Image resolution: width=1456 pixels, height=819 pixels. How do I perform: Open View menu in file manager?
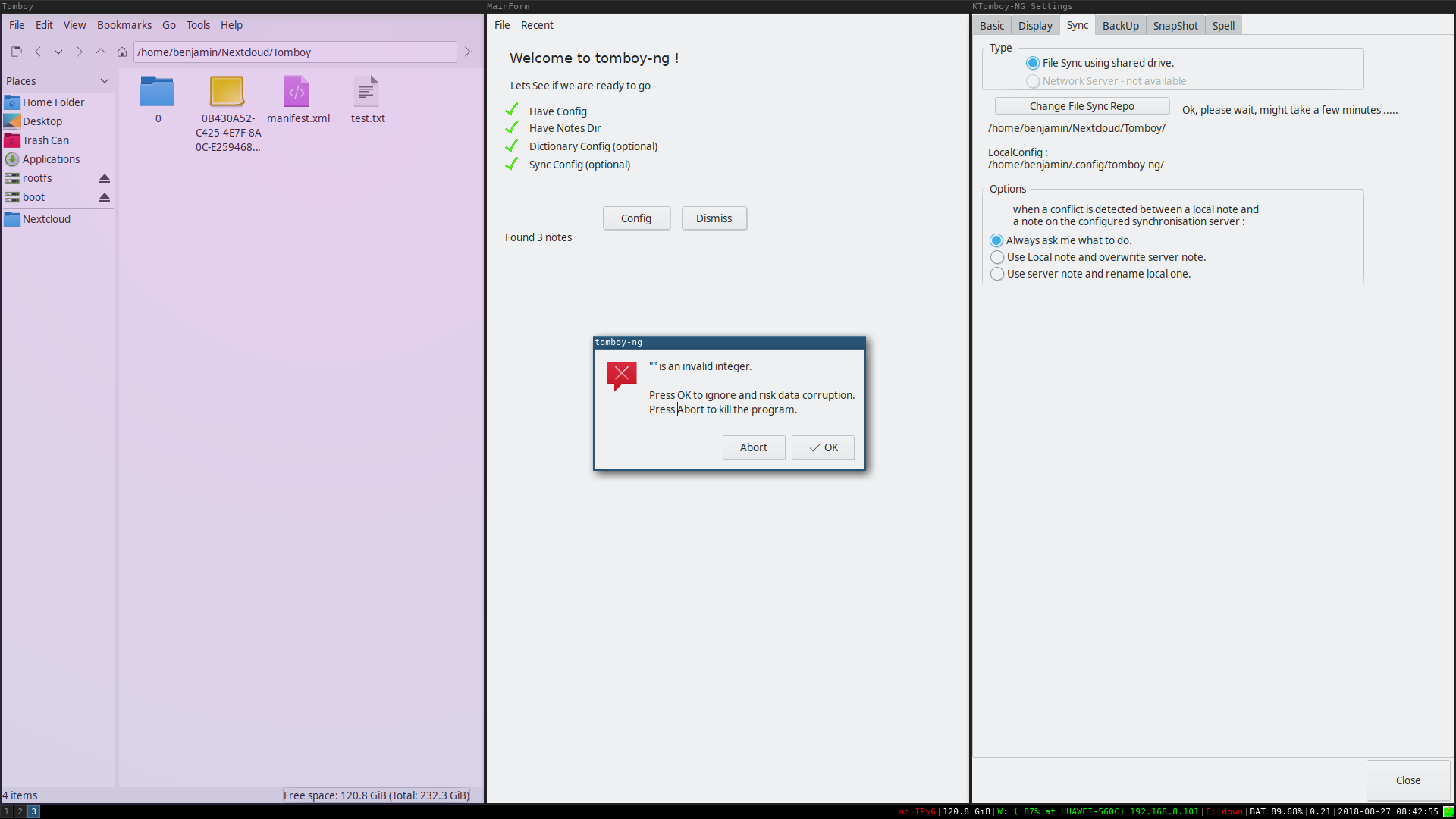[74, 25]
